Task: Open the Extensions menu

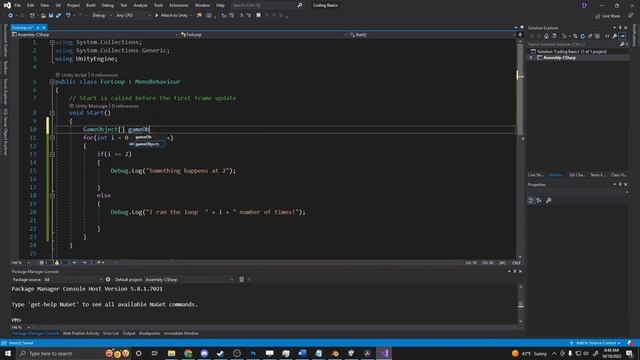Action: [x=179, y=5]
